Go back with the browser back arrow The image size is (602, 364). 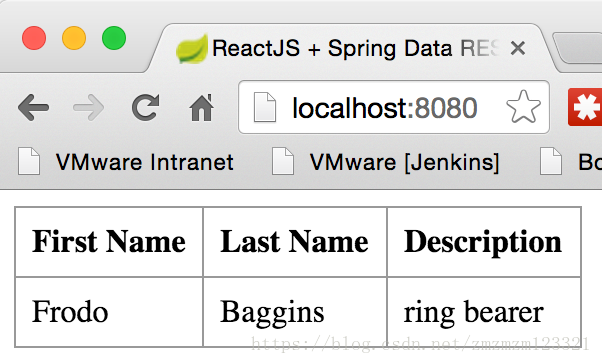pos(33,108)
